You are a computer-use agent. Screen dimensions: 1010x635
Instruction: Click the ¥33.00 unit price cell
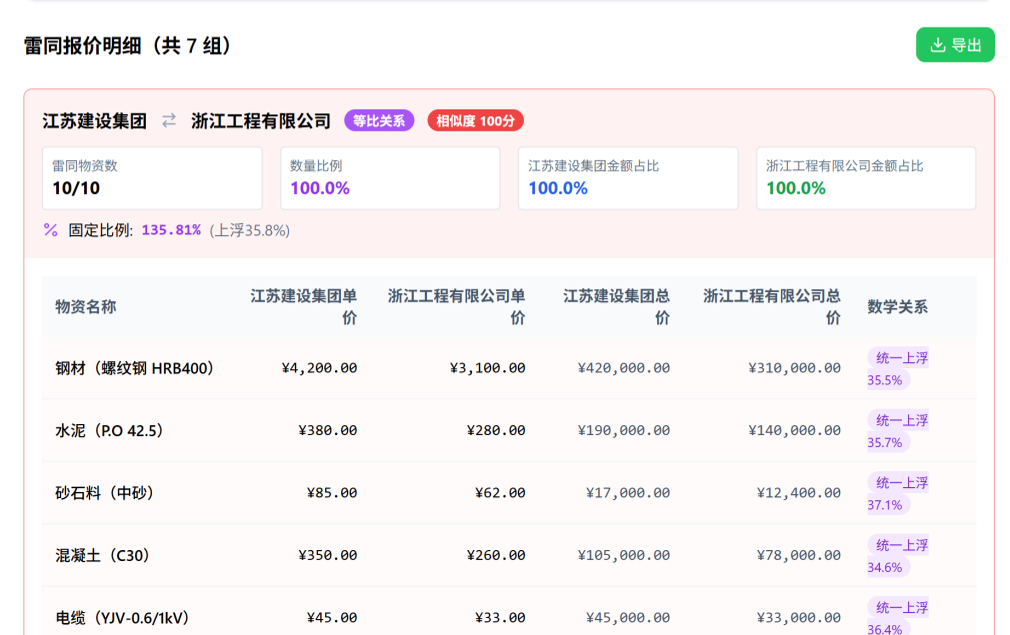[500, 618]
